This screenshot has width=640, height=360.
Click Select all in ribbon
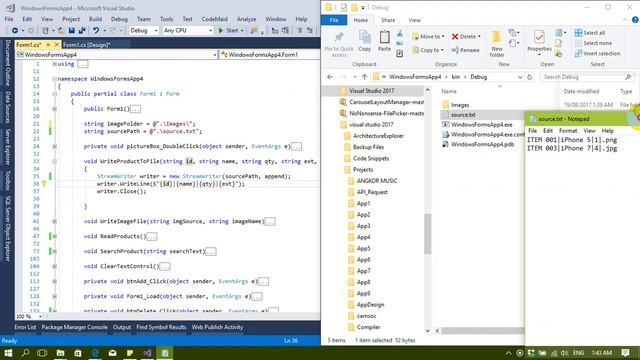click(x=590, y=33)
